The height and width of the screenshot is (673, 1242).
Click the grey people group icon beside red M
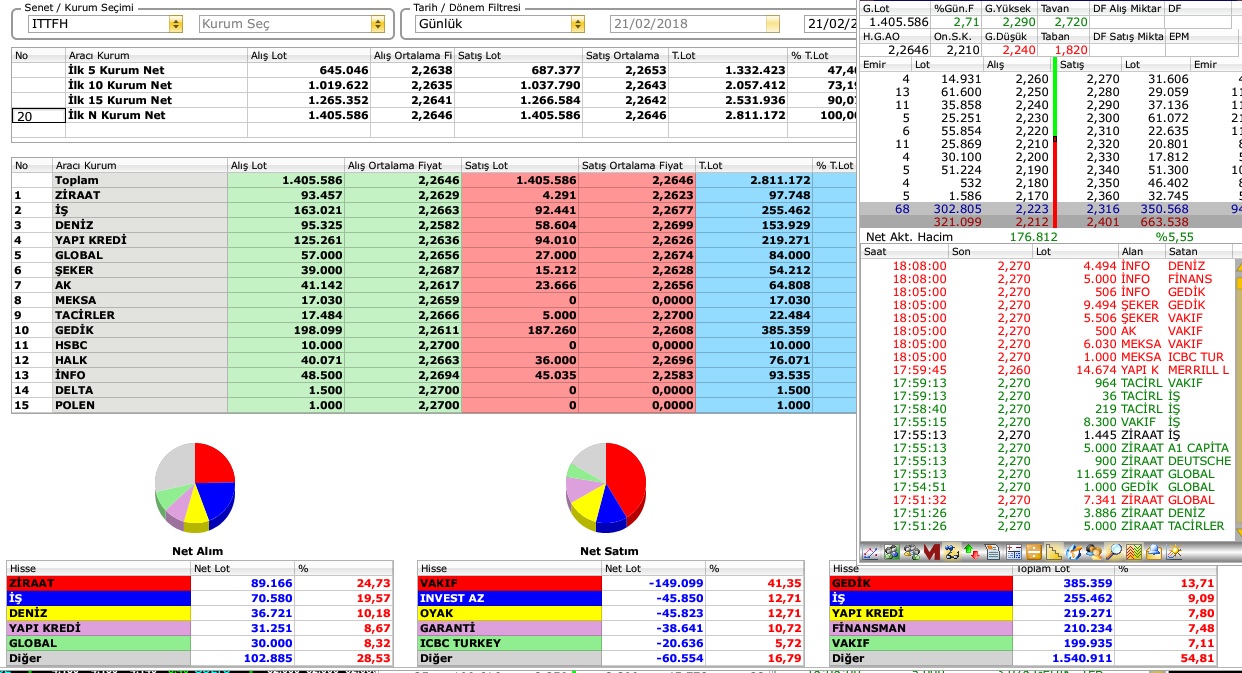pos(911,551)
